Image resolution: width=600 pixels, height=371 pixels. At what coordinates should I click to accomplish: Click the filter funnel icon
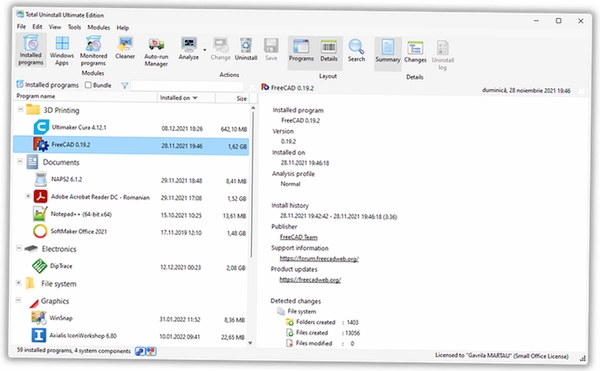coord(124,86)
